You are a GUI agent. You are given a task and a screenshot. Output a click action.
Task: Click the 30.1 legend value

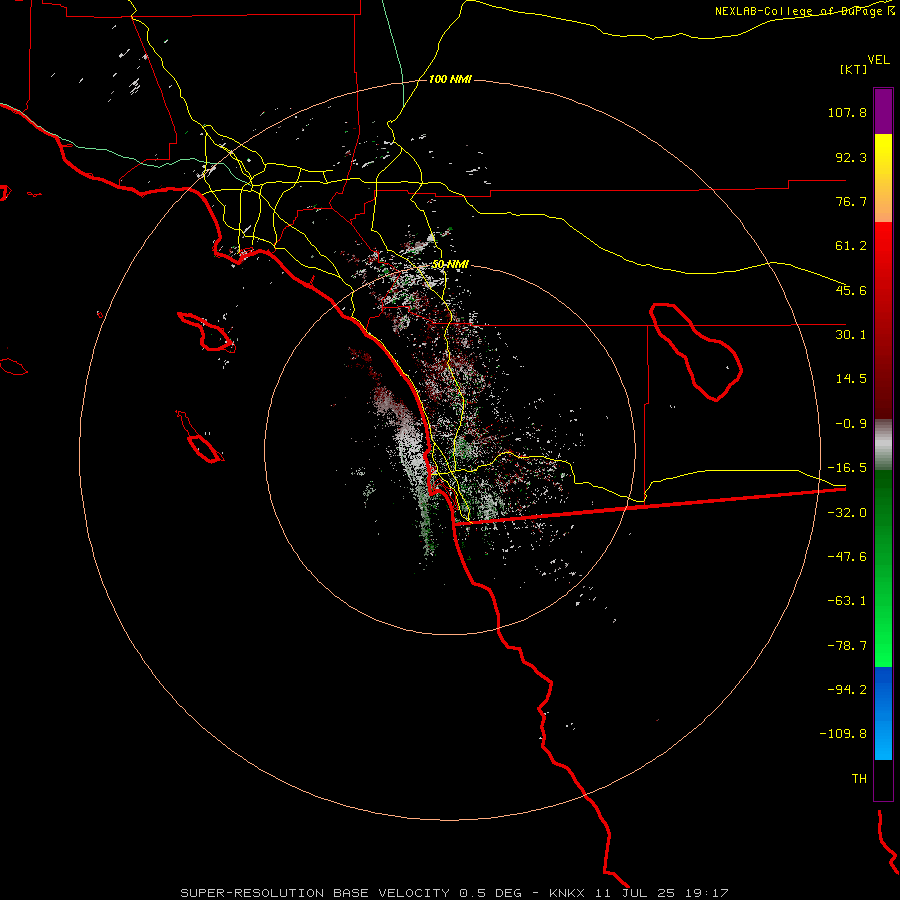851,335
